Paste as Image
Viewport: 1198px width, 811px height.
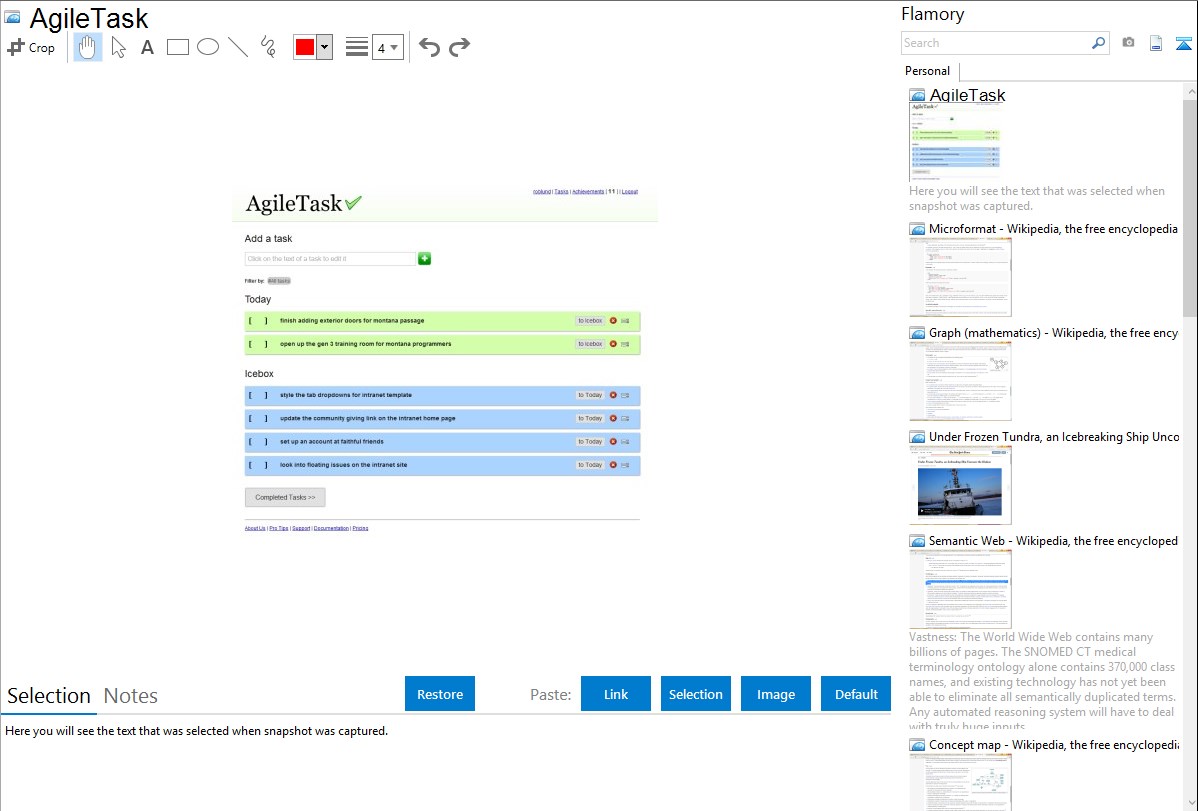click(776, 694)
